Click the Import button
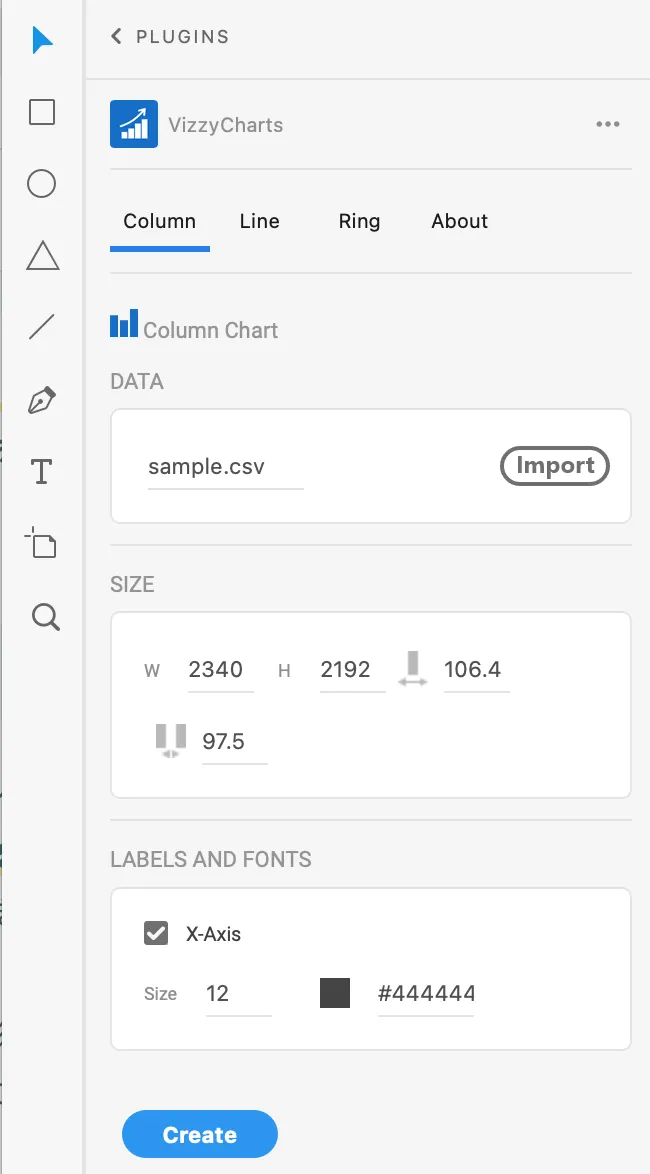 [x=555, y=466]
